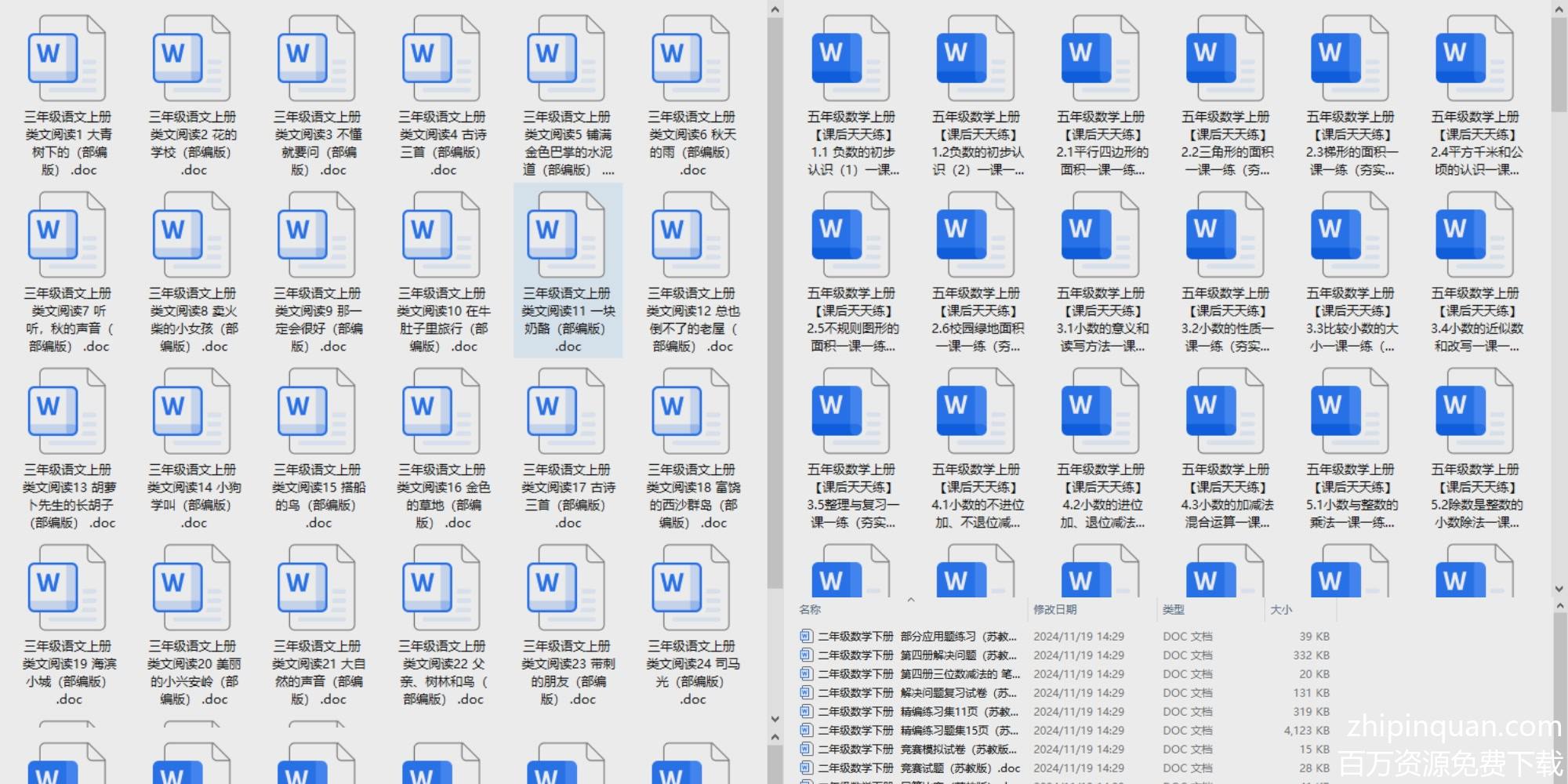Click the scroll-down arrow of 五年级数学 pane

(x=1559, y=589)
